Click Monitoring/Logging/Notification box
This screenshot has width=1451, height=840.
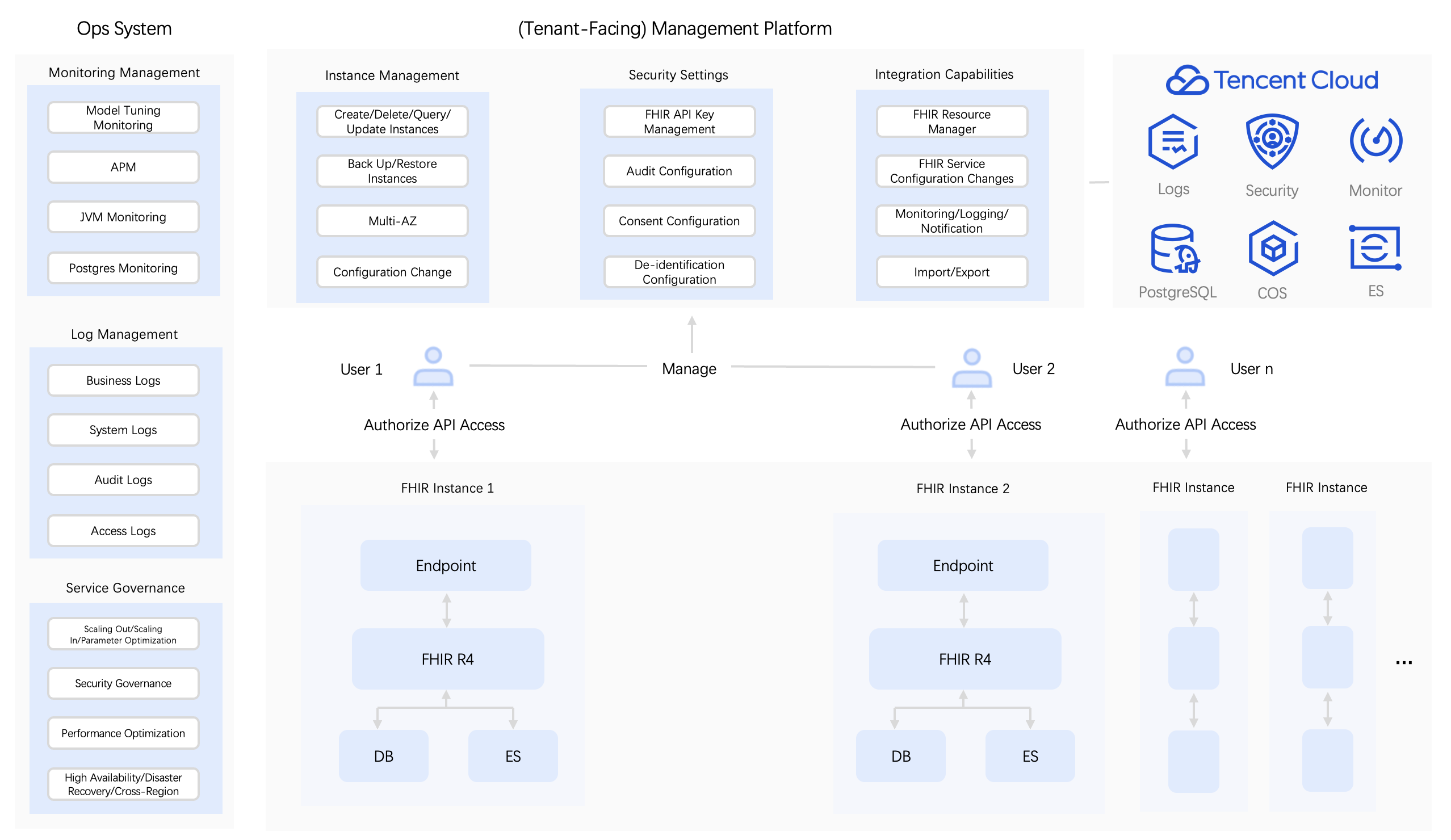tap(952, 221)
